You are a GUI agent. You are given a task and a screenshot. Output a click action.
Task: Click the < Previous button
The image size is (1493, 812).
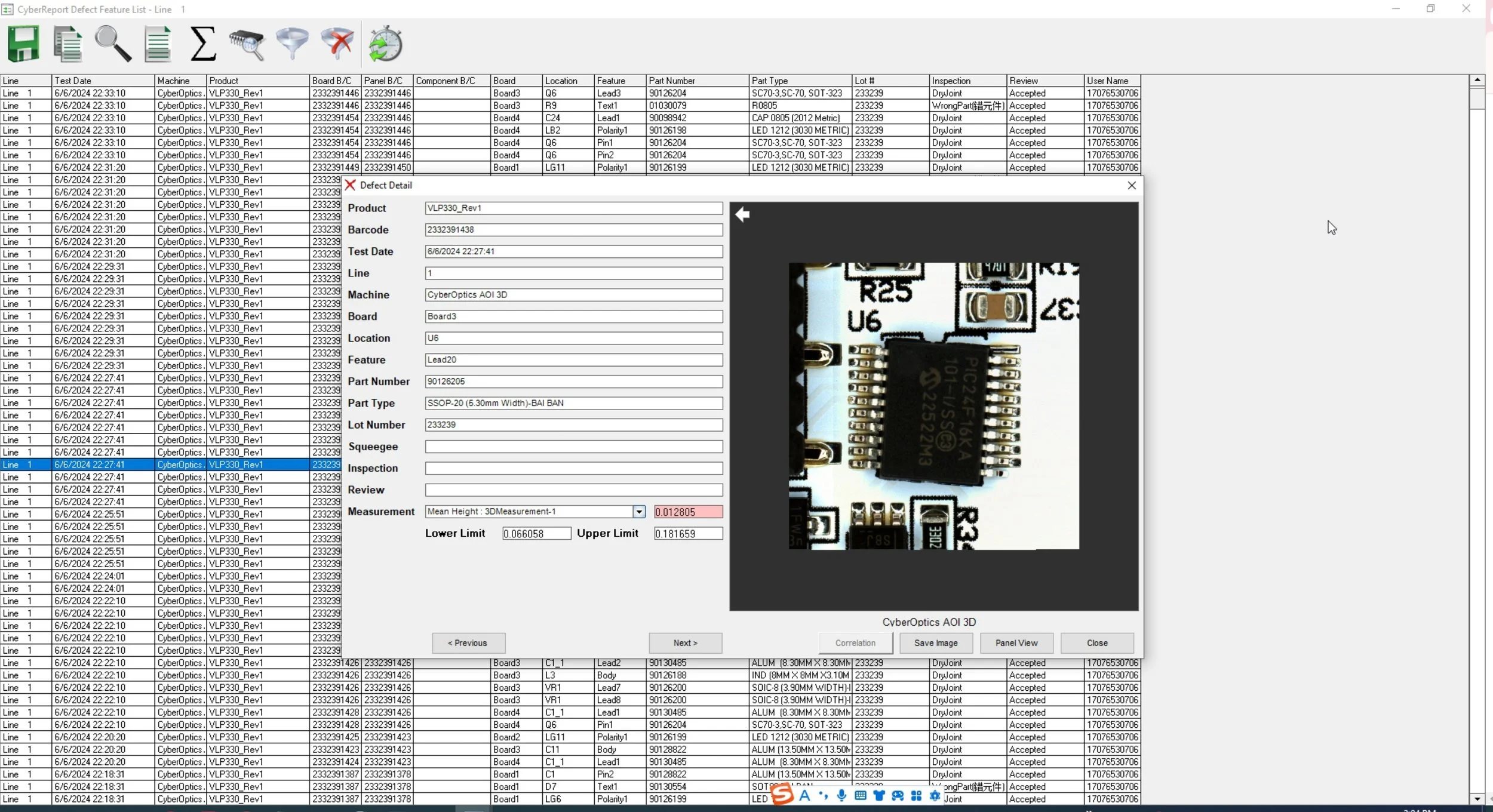468,643
